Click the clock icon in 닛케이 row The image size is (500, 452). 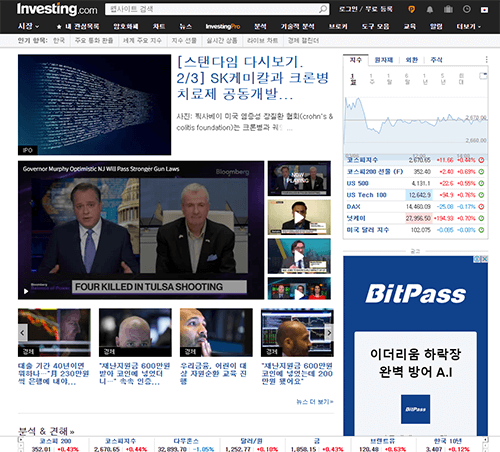(x=481, y=218)
